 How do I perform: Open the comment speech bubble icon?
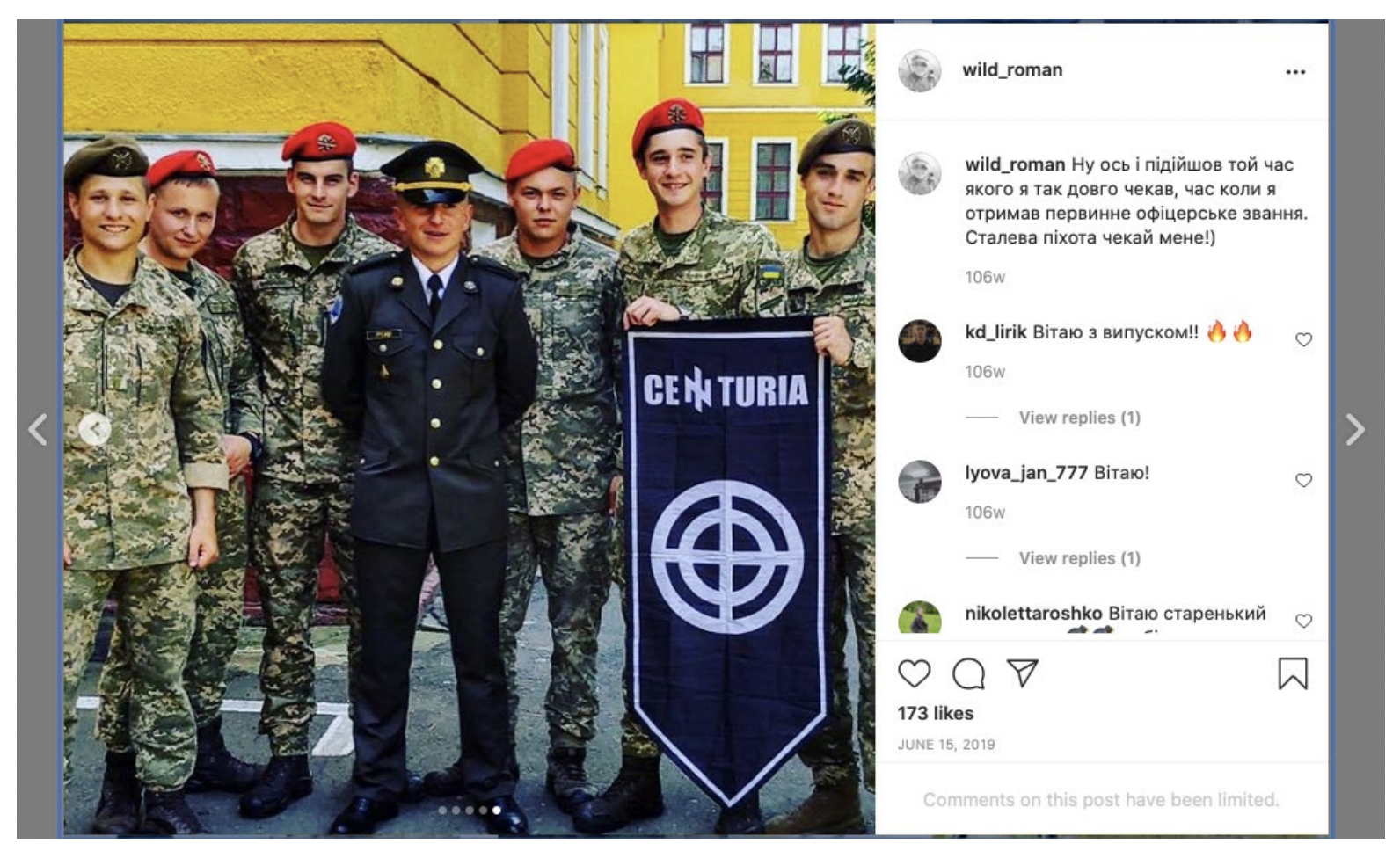(968, 673)
